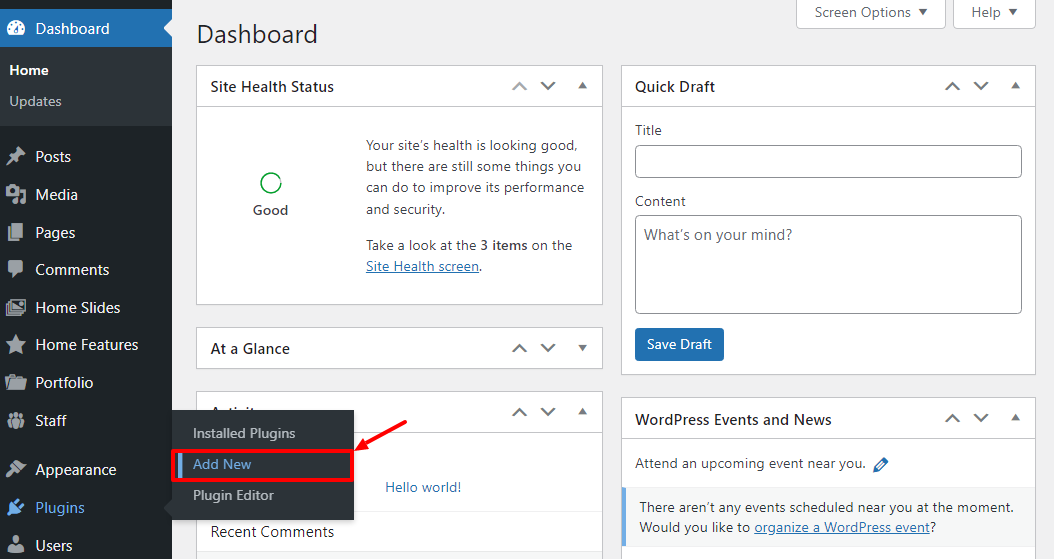Click the Home Features star icon
The image size is (1054, 559).
click(x=16, y=345)
